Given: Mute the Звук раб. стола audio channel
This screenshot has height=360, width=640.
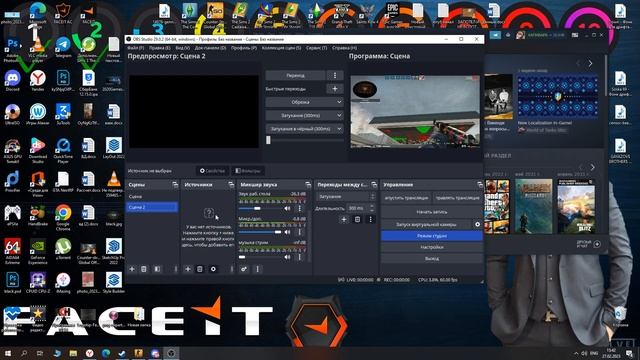Looking at the screenshot, I should pyautogui.click(x=287, y=208).
